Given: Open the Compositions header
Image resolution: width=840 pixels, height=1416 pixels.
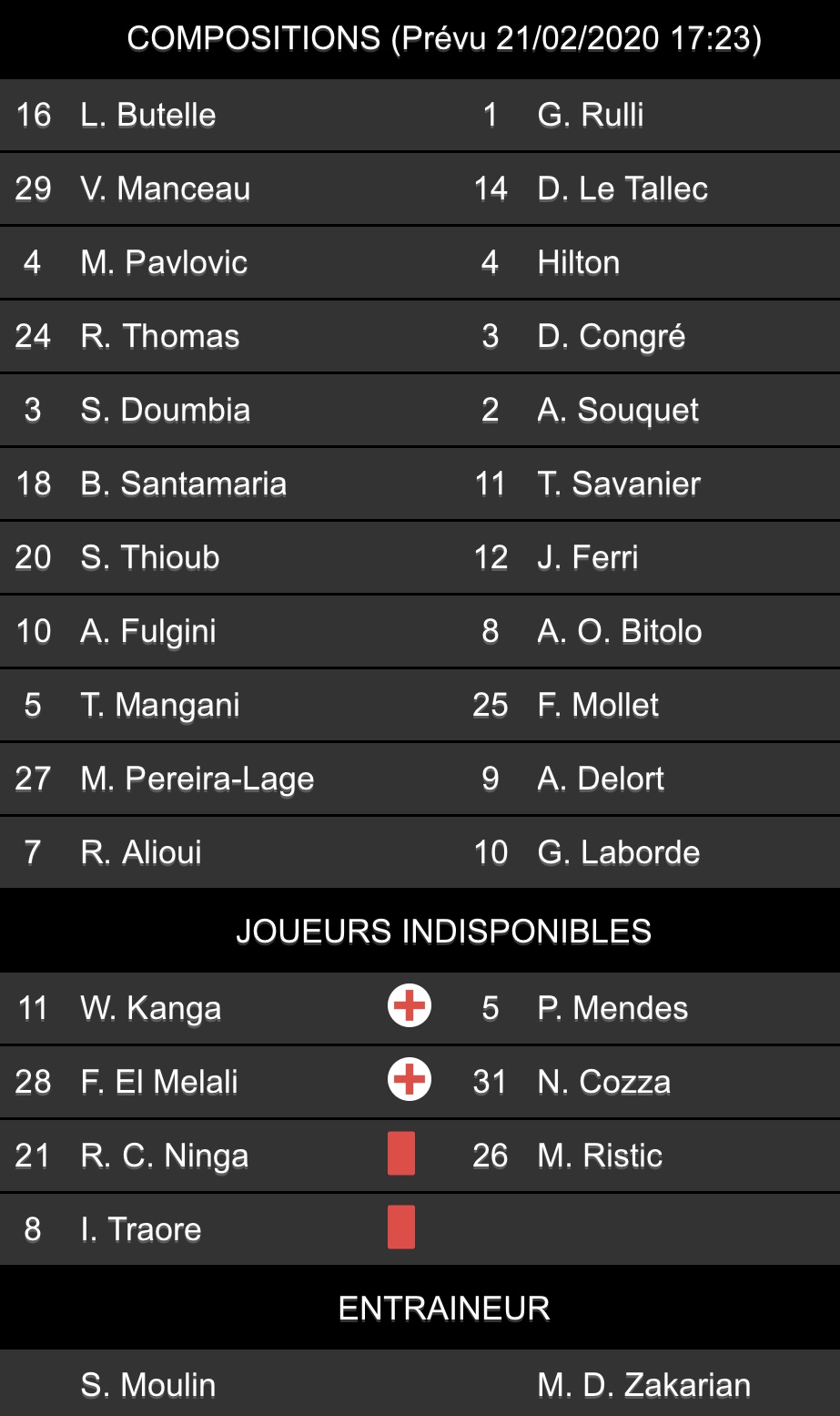Looking at the screenshot, I should (x=443, y=38).
